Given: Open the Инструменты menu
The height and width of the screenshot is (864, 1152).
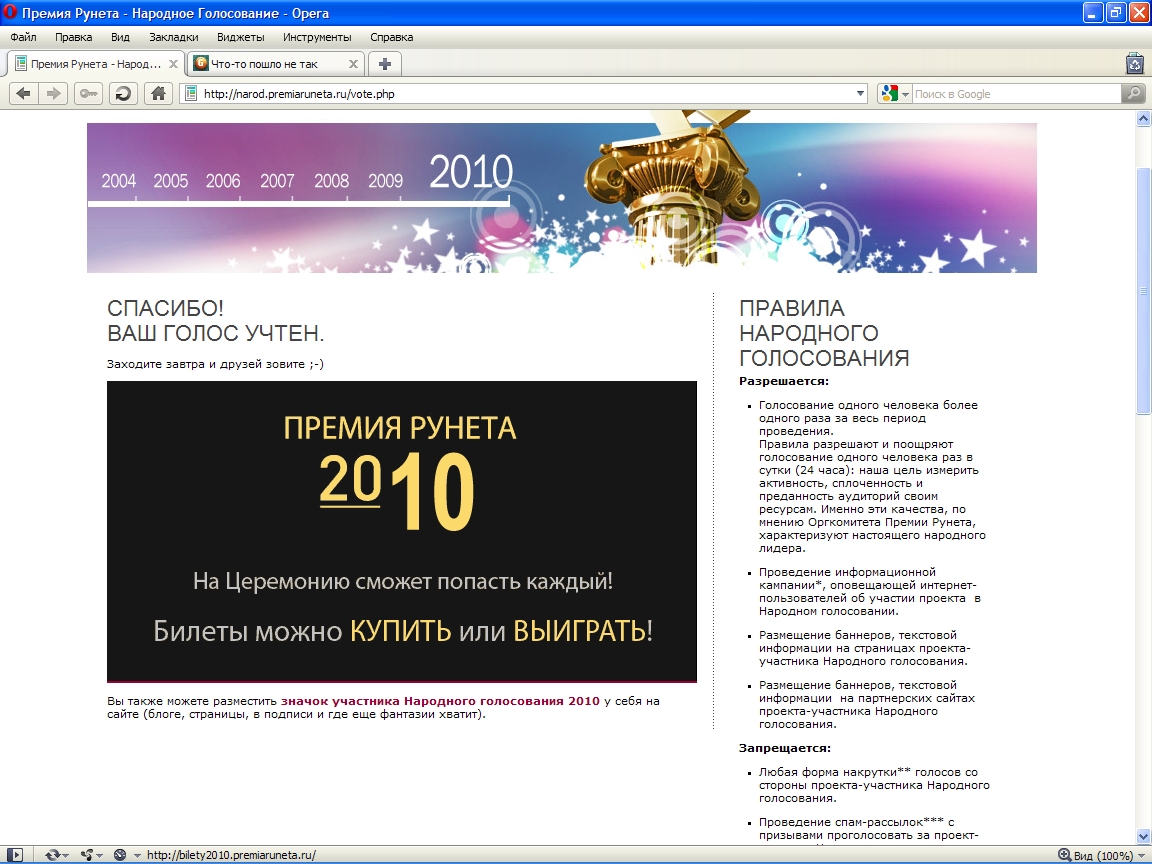Looking at the screenshot, I should pyautogui.click(x=317, y=37).
